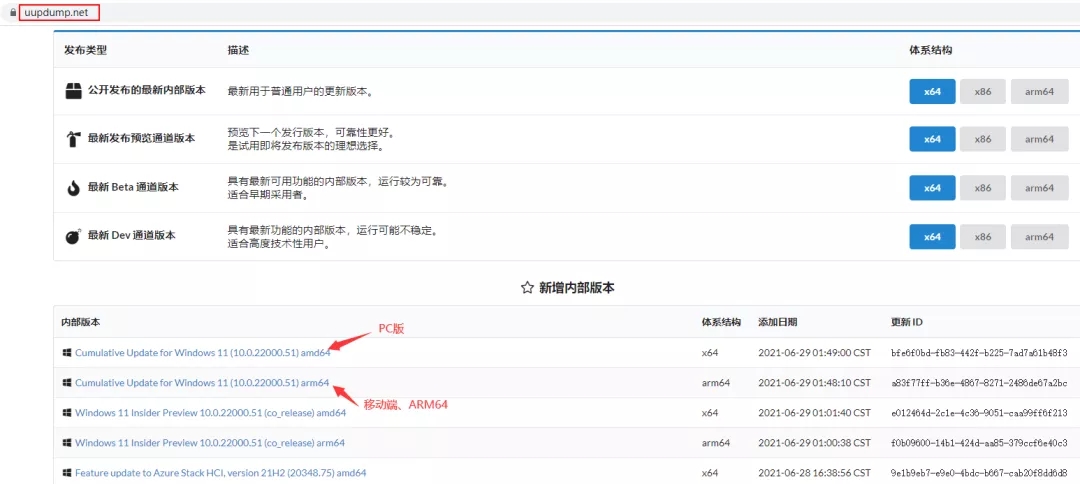Click the 最新 Dev 通道版本 title
Screen dimensions: 1080x484
coord(132,236)
